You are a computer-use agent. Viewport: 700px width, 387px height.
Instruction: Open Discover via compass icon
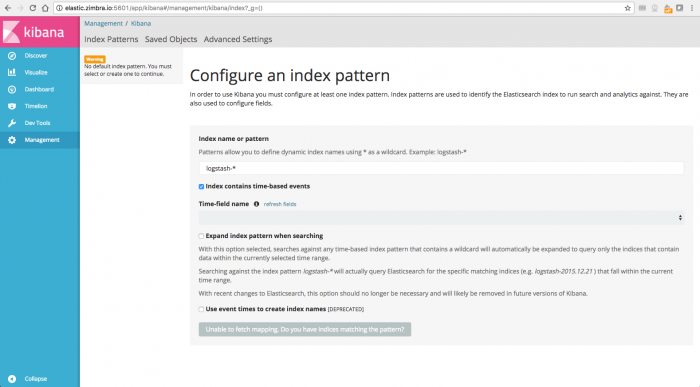[x=12, y=56]
